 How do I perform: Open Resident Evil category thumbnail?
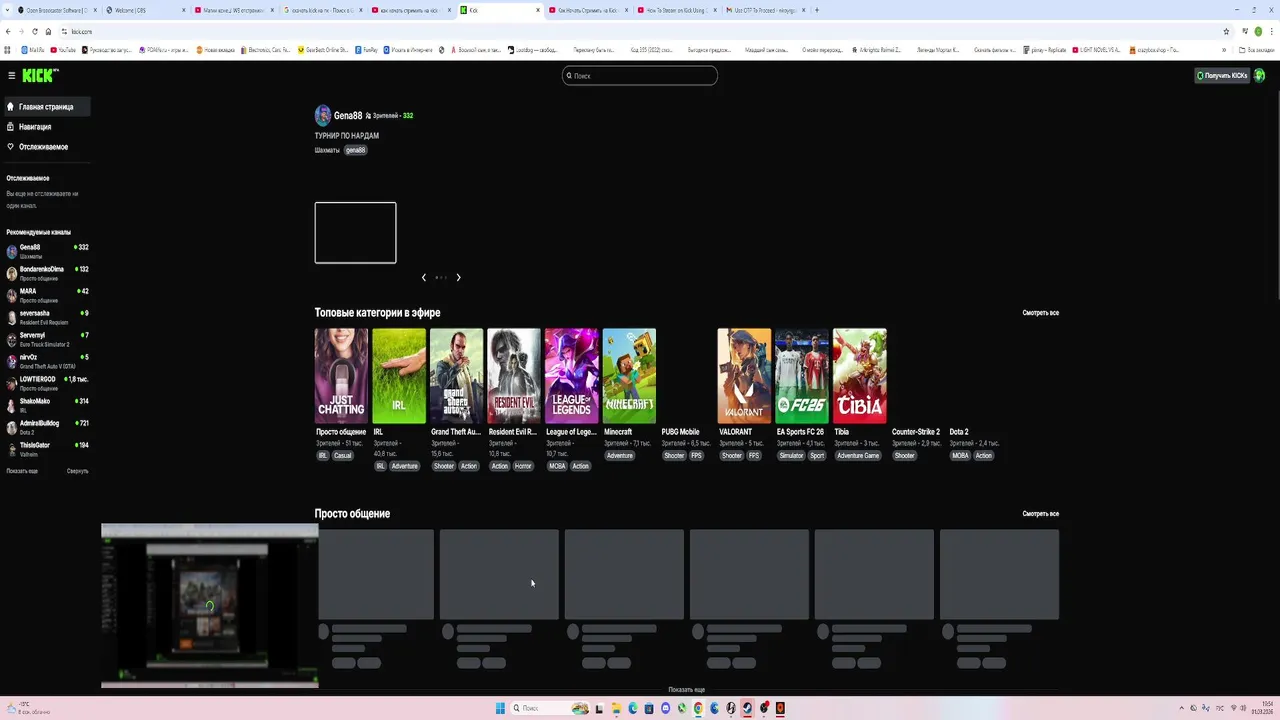pyautogui.click(x=514, y=376)
